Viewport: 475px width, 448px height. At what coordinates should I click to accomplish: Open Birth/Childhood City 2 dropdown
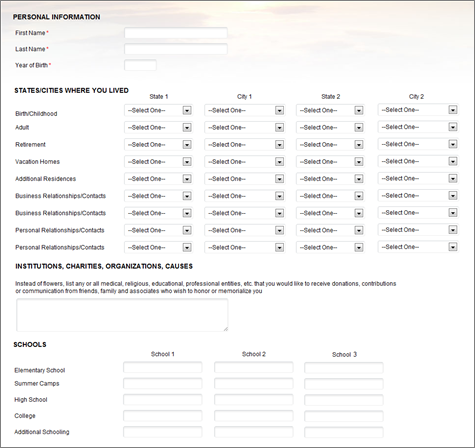(x=418, y=110)
